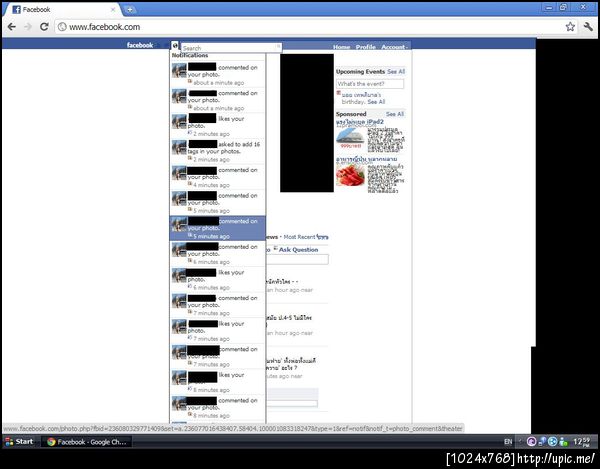Screen dimensions: 600x469
Task: Open the comment notification from 4 minutes ago
Action: [217, 177]
